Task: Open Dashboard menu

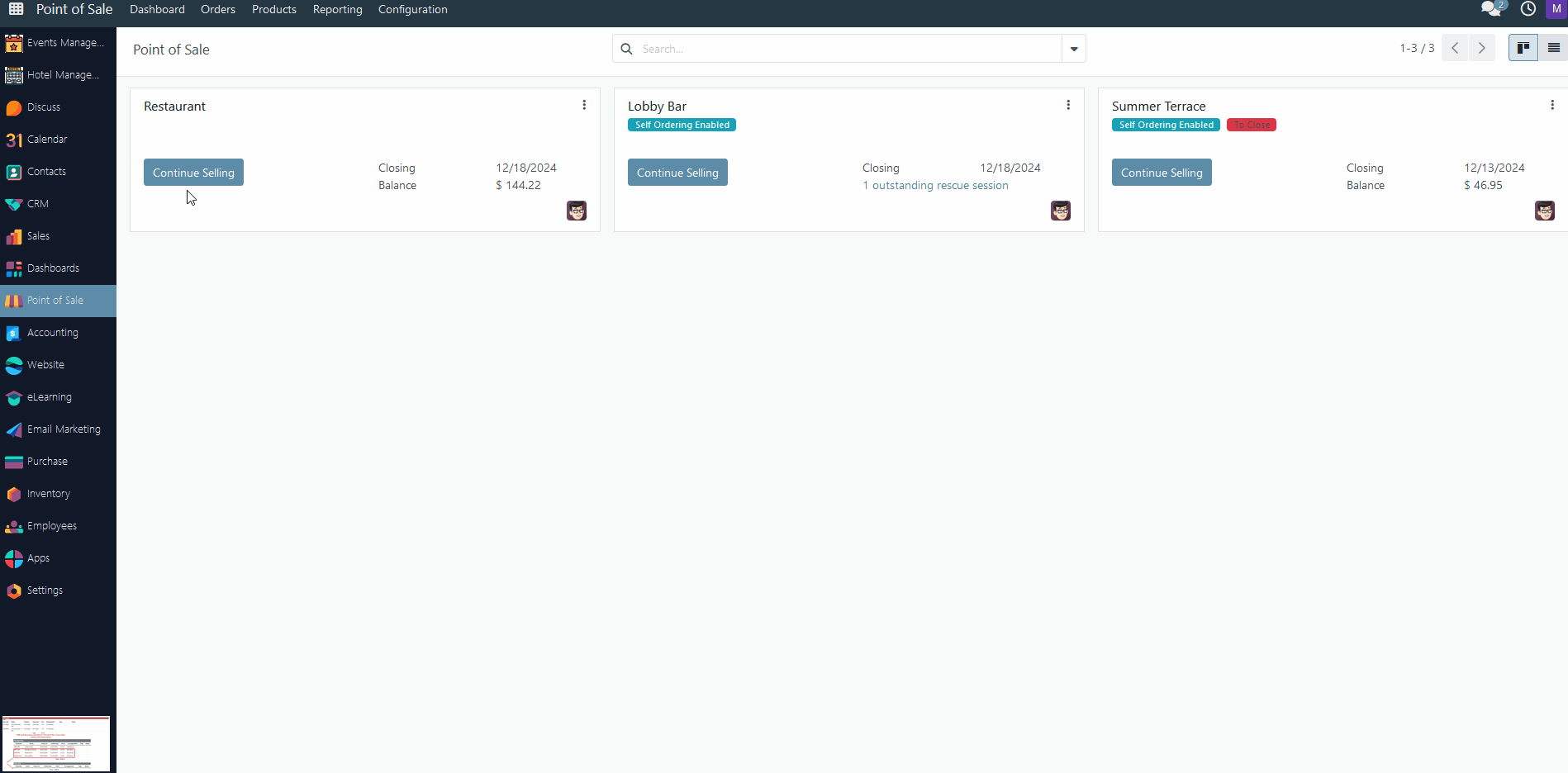Action: click(157, 9)
